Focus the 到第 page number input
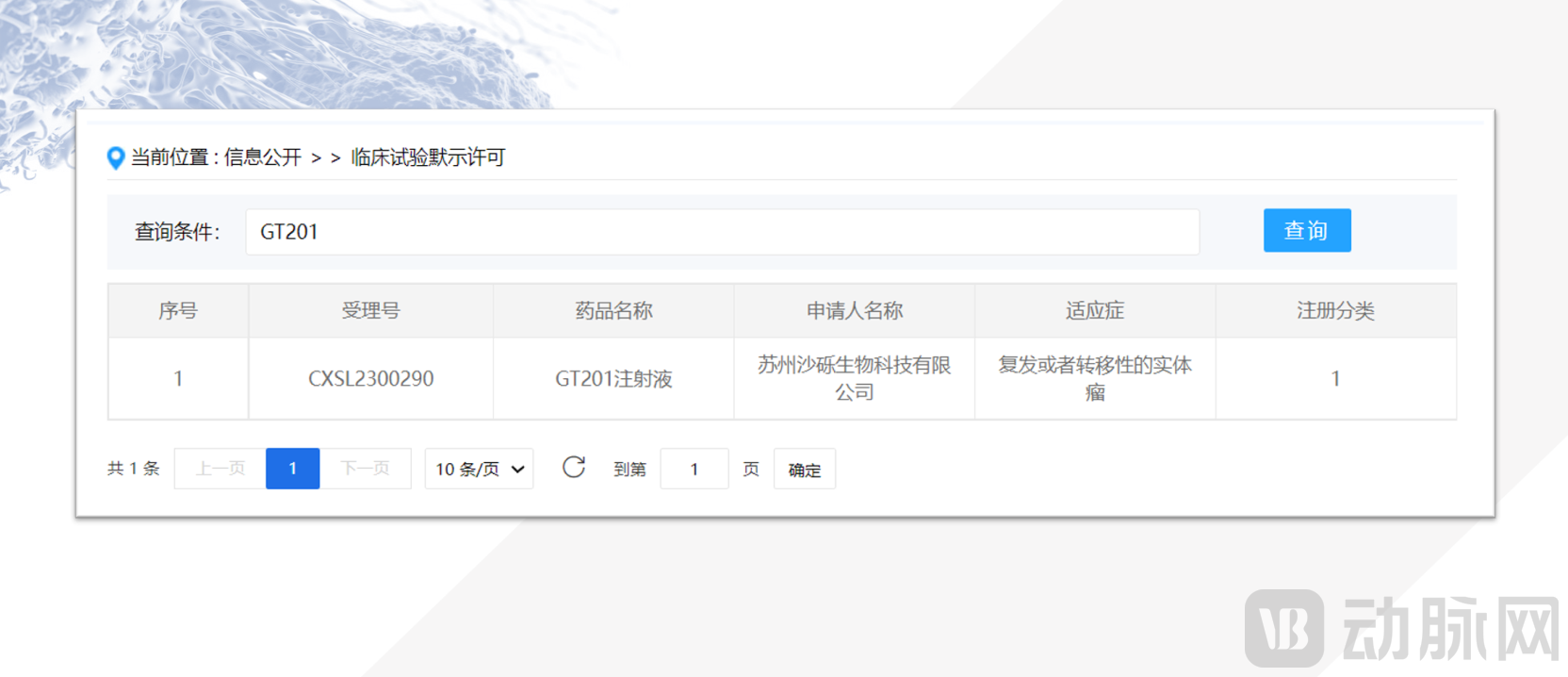 click(x=694, y=469)
